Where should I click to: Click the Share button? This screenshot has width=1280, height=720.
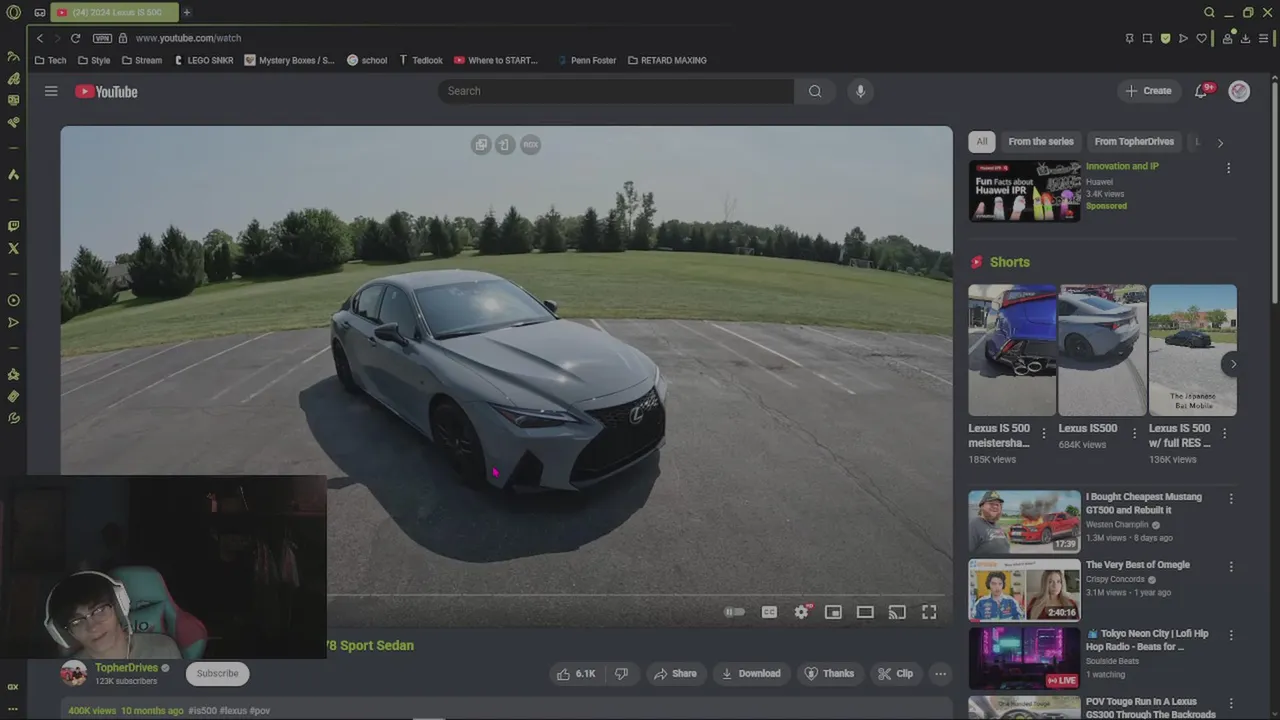click(675, 674)
